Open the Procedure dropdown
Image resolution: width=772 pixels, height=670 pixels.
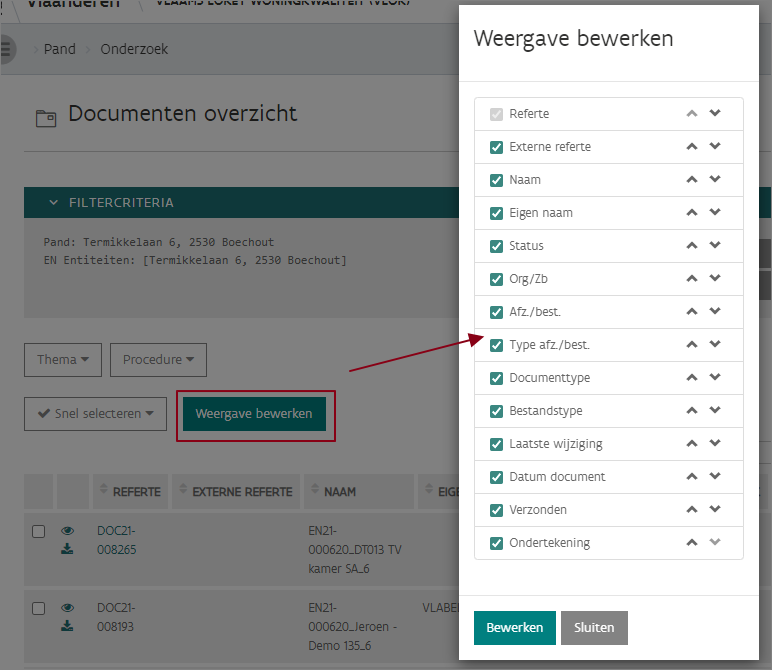(158, 360)
